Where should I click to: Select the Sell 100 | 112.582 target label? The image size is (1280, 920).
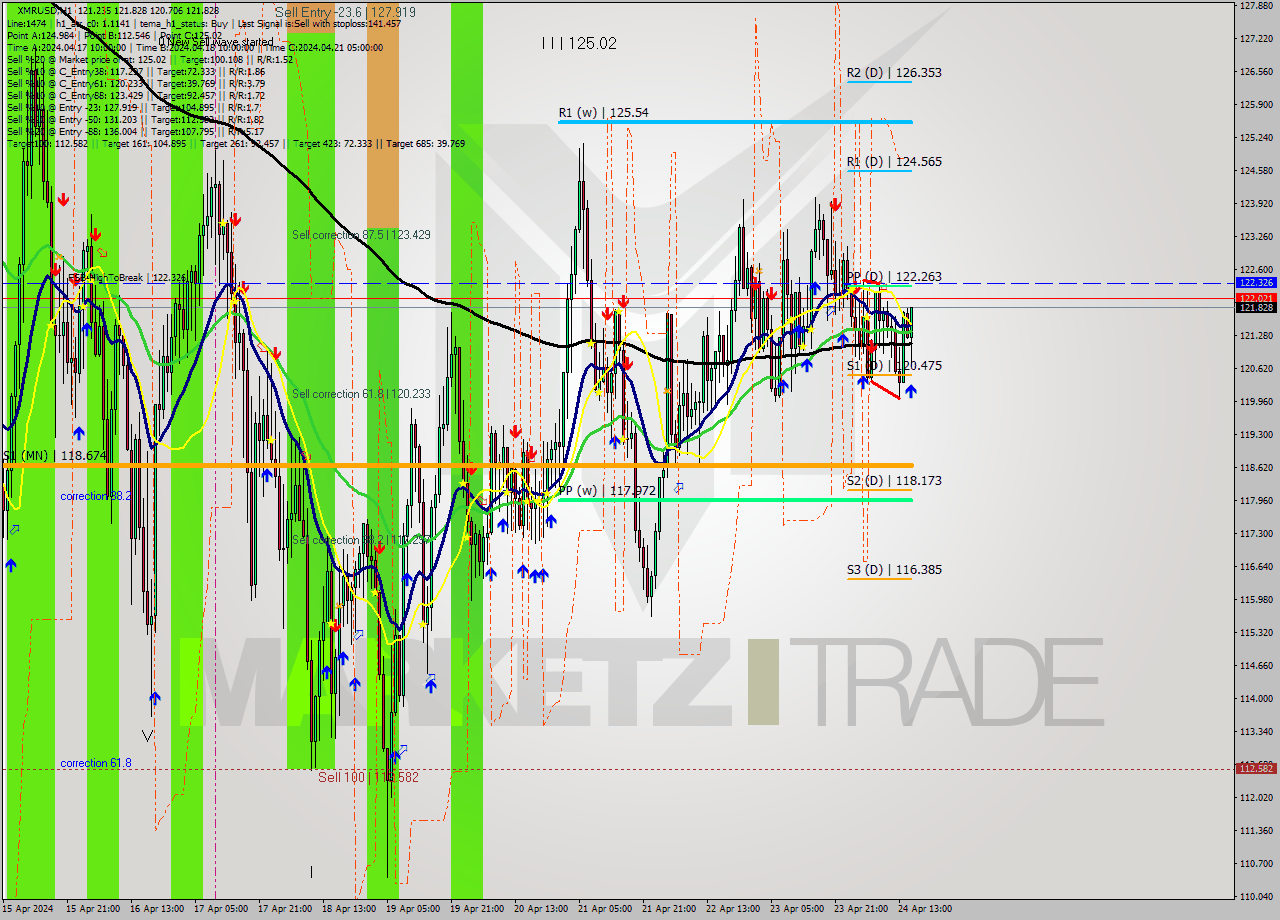point(368,777)
